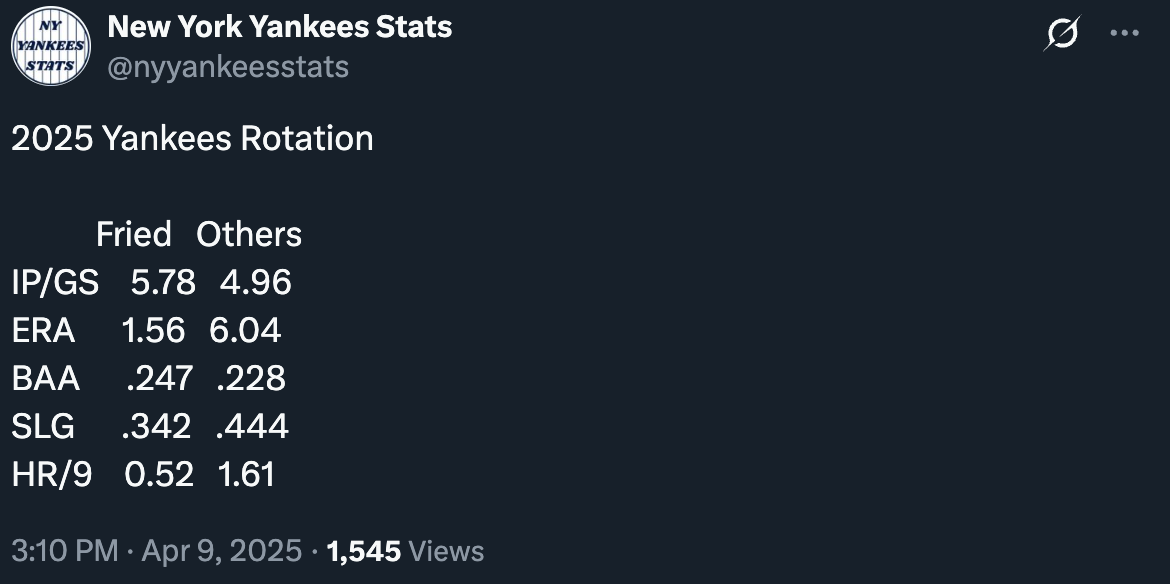Click the NY Yankees Stats profile avatar
1170x584 pixels.
coord(51,46)
